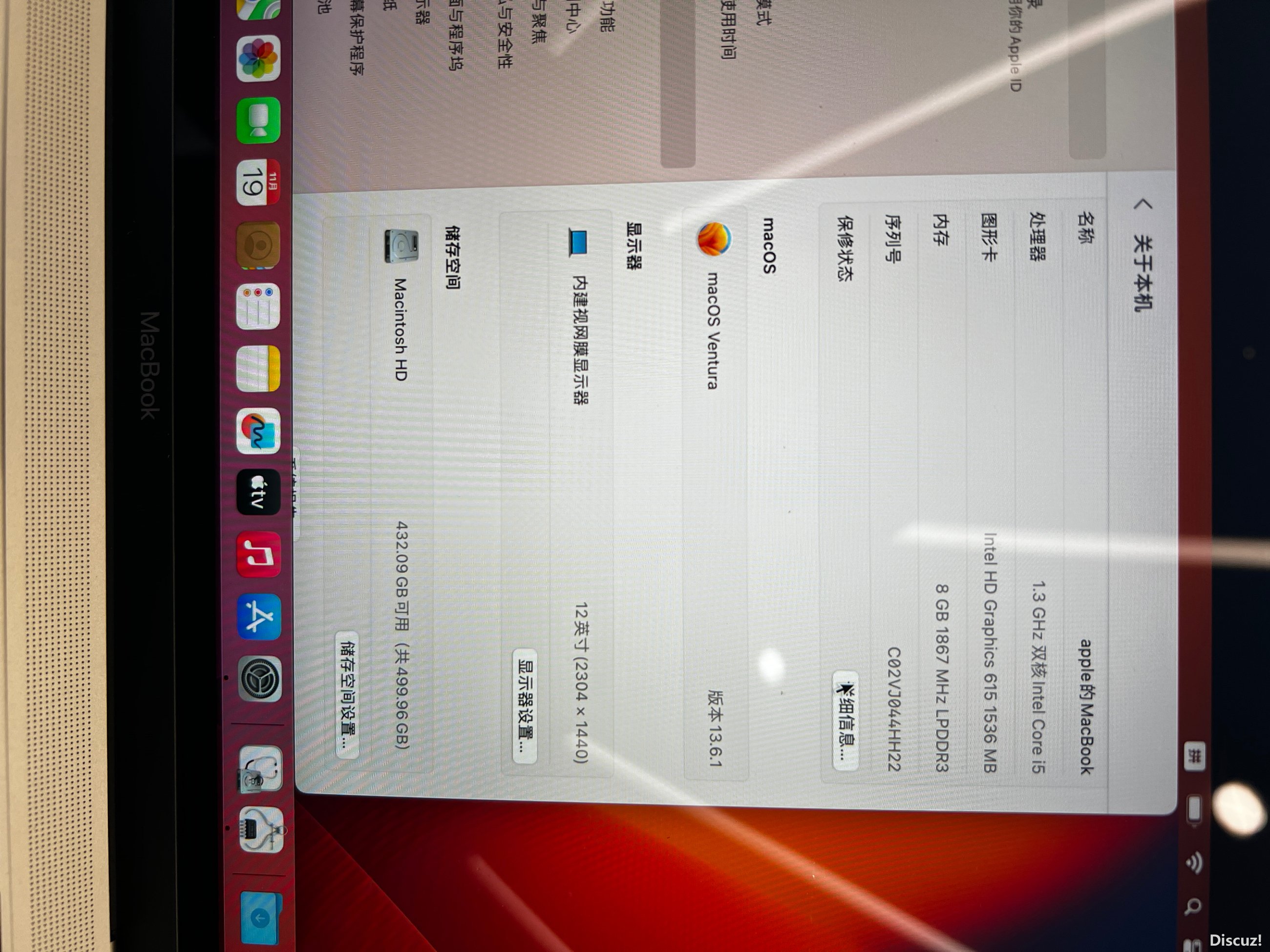This screenshot has width=1270, height=952.
Task: Click '8 GB 1867 MHz LPDDR3' value
Action: (942, 678)
